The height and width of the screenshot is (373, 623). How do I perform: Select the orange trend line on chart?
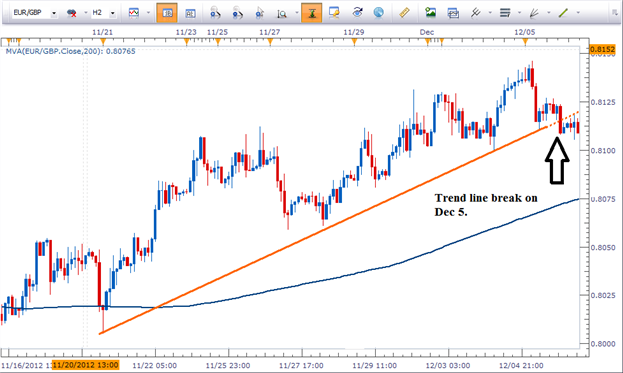coord(323,230)
